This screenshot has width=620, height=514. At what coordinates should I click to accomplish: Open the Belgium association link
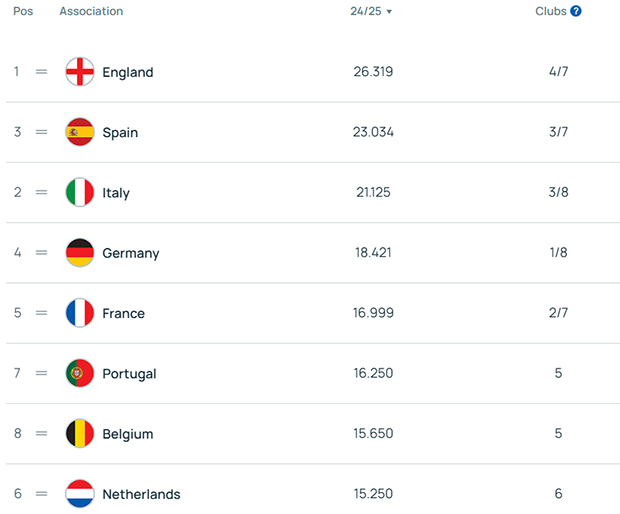click(x=128, y=434)
